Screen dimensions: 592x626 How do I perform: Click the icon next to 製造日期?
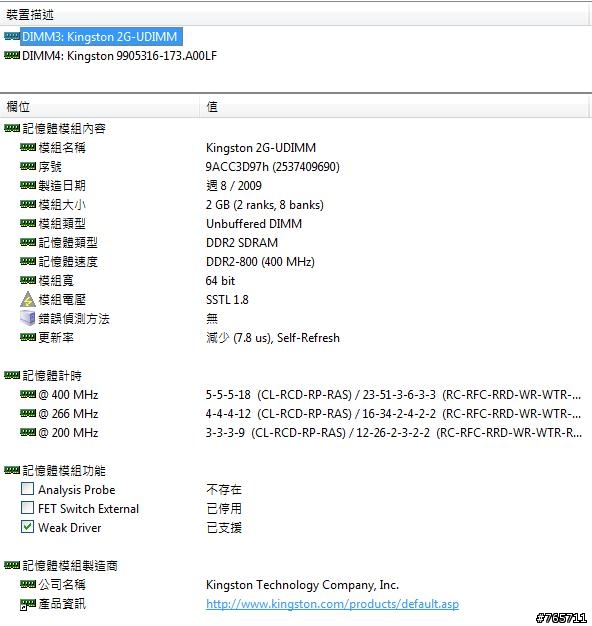[28, 185]
